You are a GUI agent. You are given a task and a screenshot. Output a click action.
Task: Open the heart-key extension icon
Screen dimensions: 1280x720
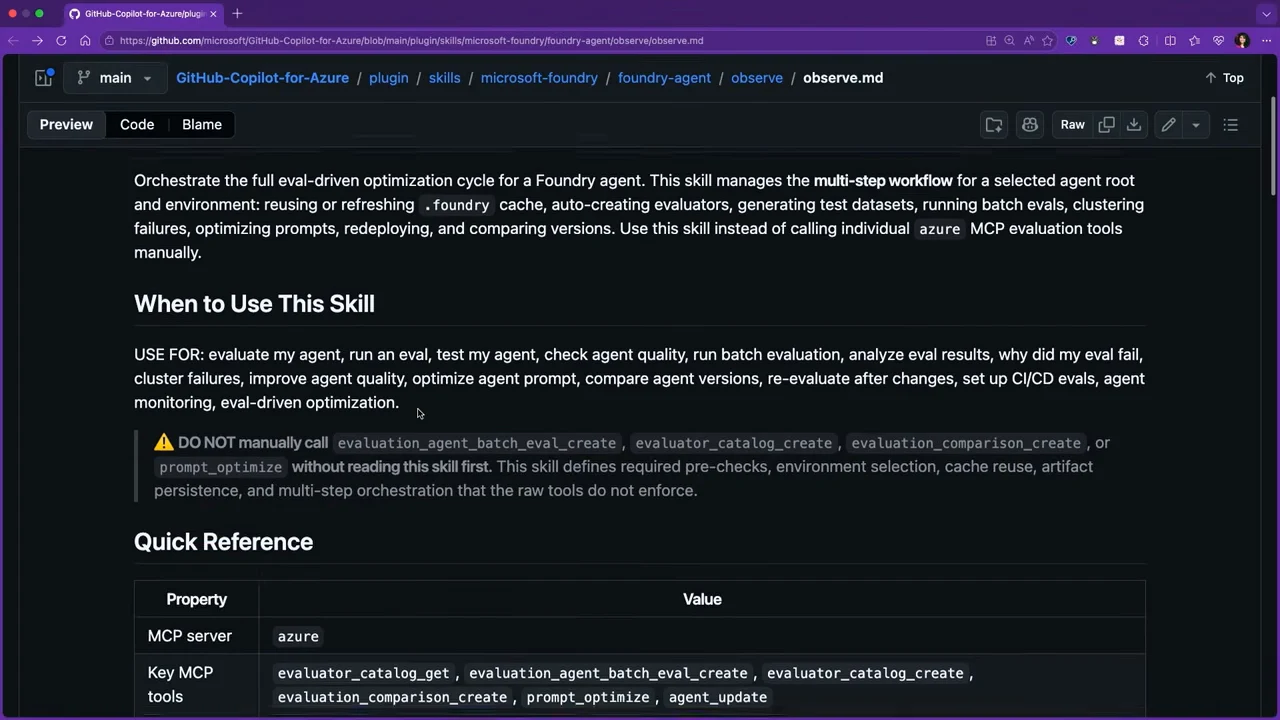pyautogui.click(x=1071, y=41)
